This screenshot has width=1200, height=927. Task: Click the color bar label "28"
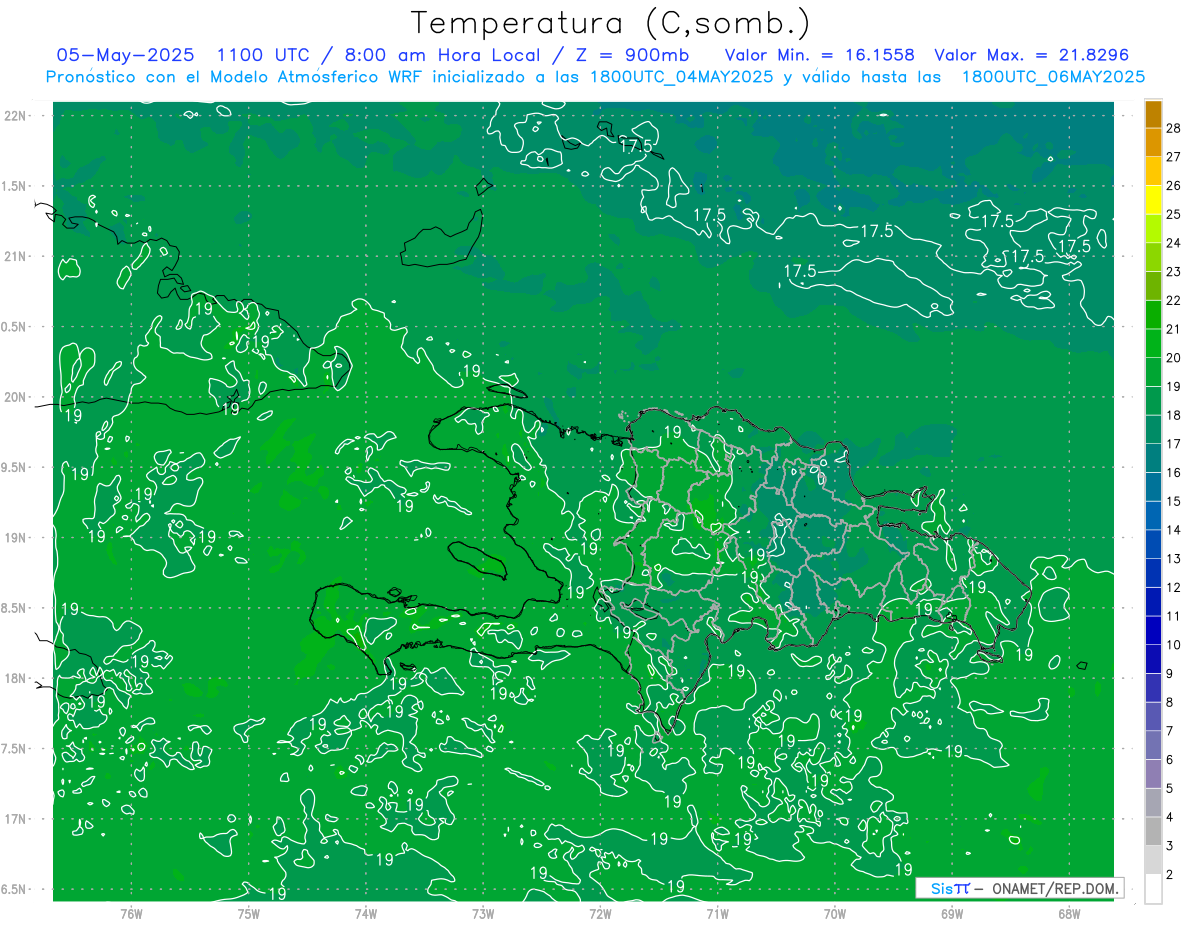tap(1174, 127)
